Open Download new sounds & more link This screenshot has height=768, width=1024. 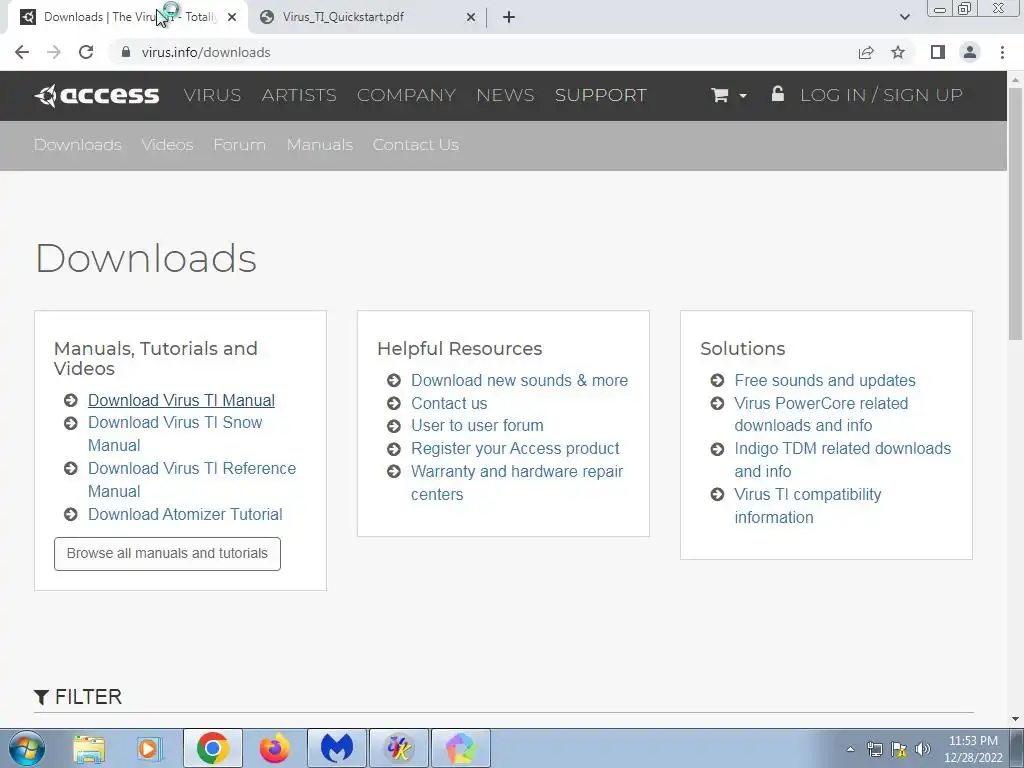tap(519, 380)
